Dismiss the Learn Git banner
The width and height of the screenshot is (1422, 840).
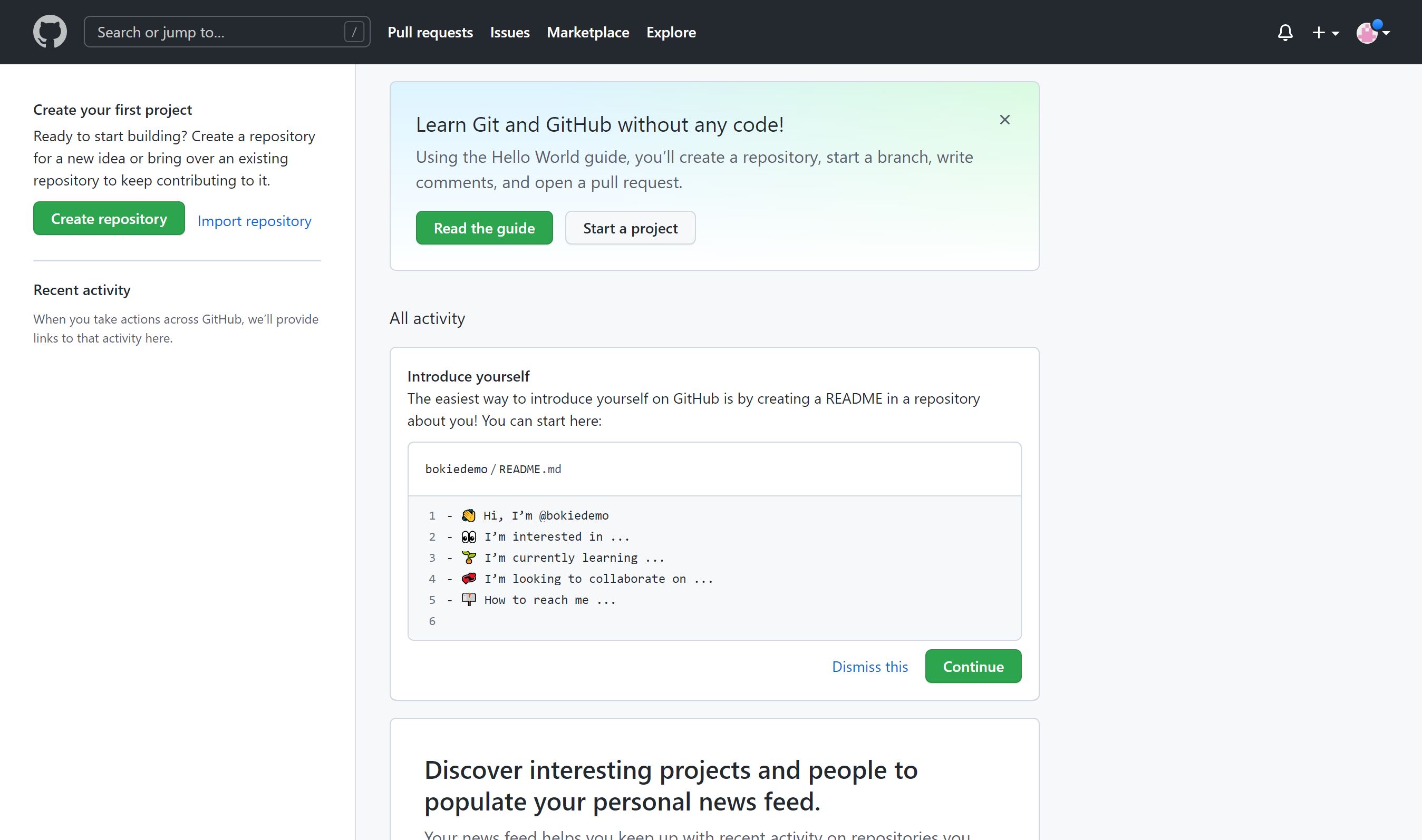coord(1004,120)
